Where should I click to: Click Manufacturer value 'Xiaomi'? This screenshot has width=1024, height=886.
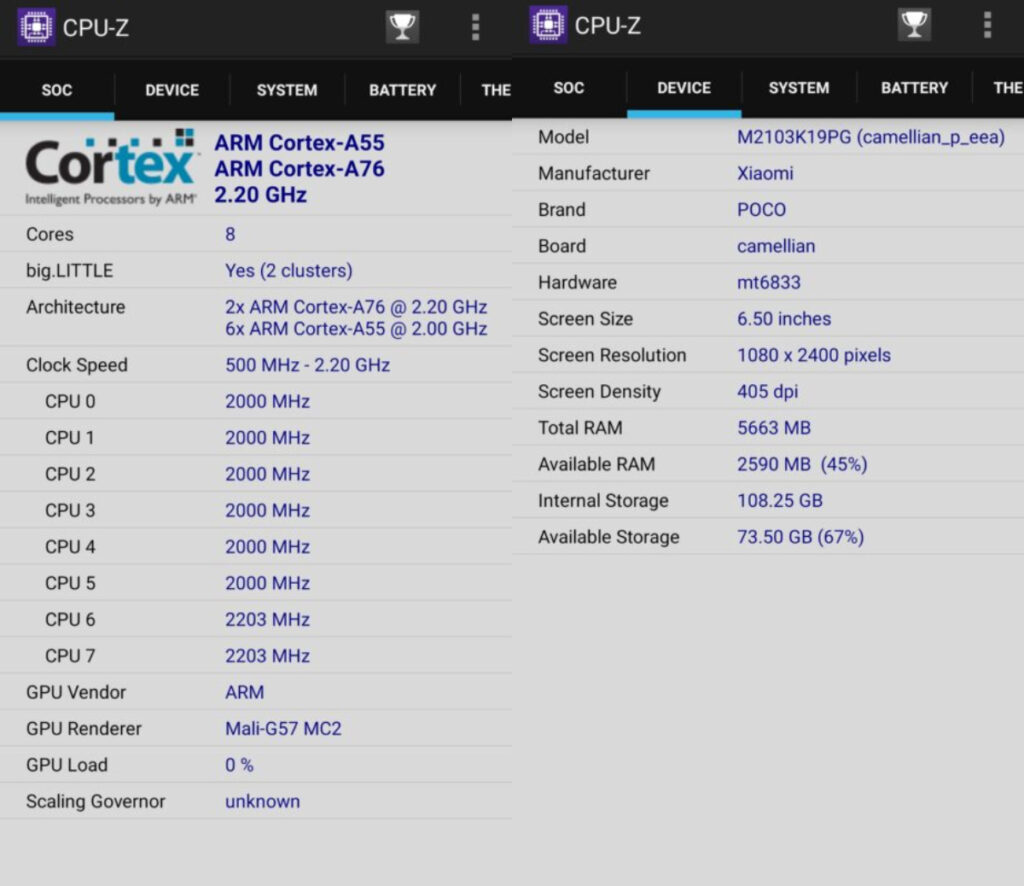coord(765,174)
